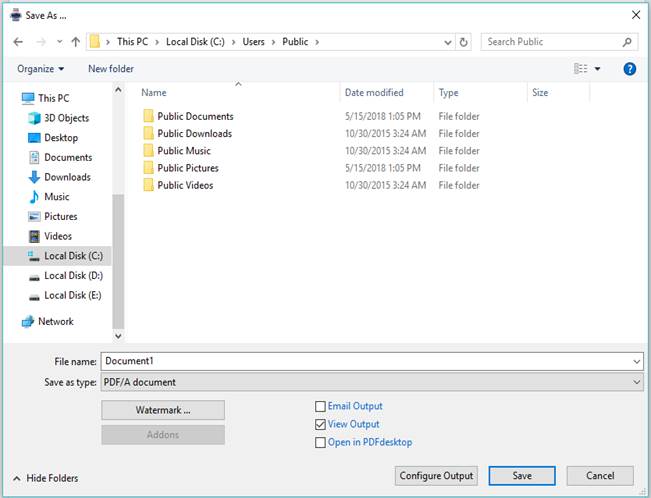Click the Configure Output button
The image size is (651, 498).
coord(436,476)
